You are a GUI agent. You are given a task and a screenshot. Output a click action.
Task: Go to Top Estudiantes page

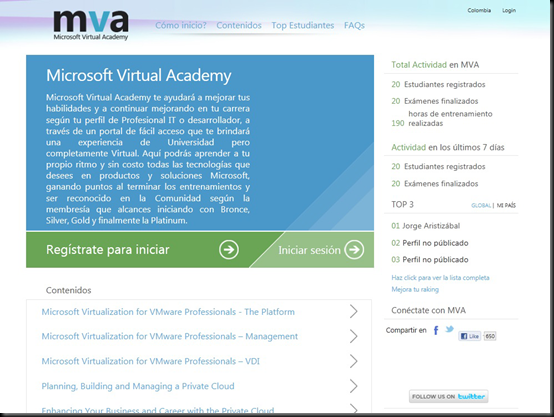(x=303, y=25)
